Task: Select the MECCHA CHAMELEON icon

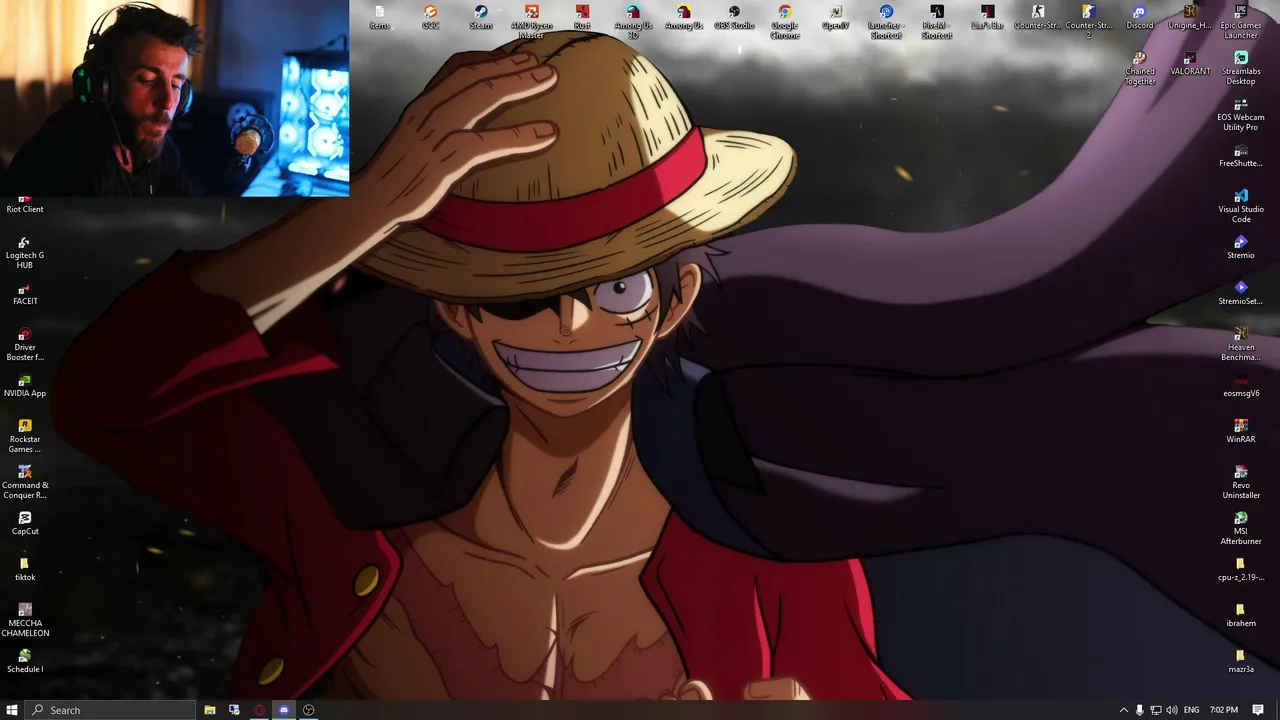Action: tap(25, 620)
